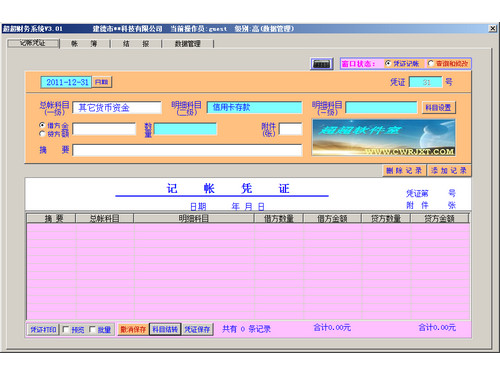This screenshot has height=375, width=500.
Task: Click the voucher number field showing 31
Action: (x=426, y=82)
